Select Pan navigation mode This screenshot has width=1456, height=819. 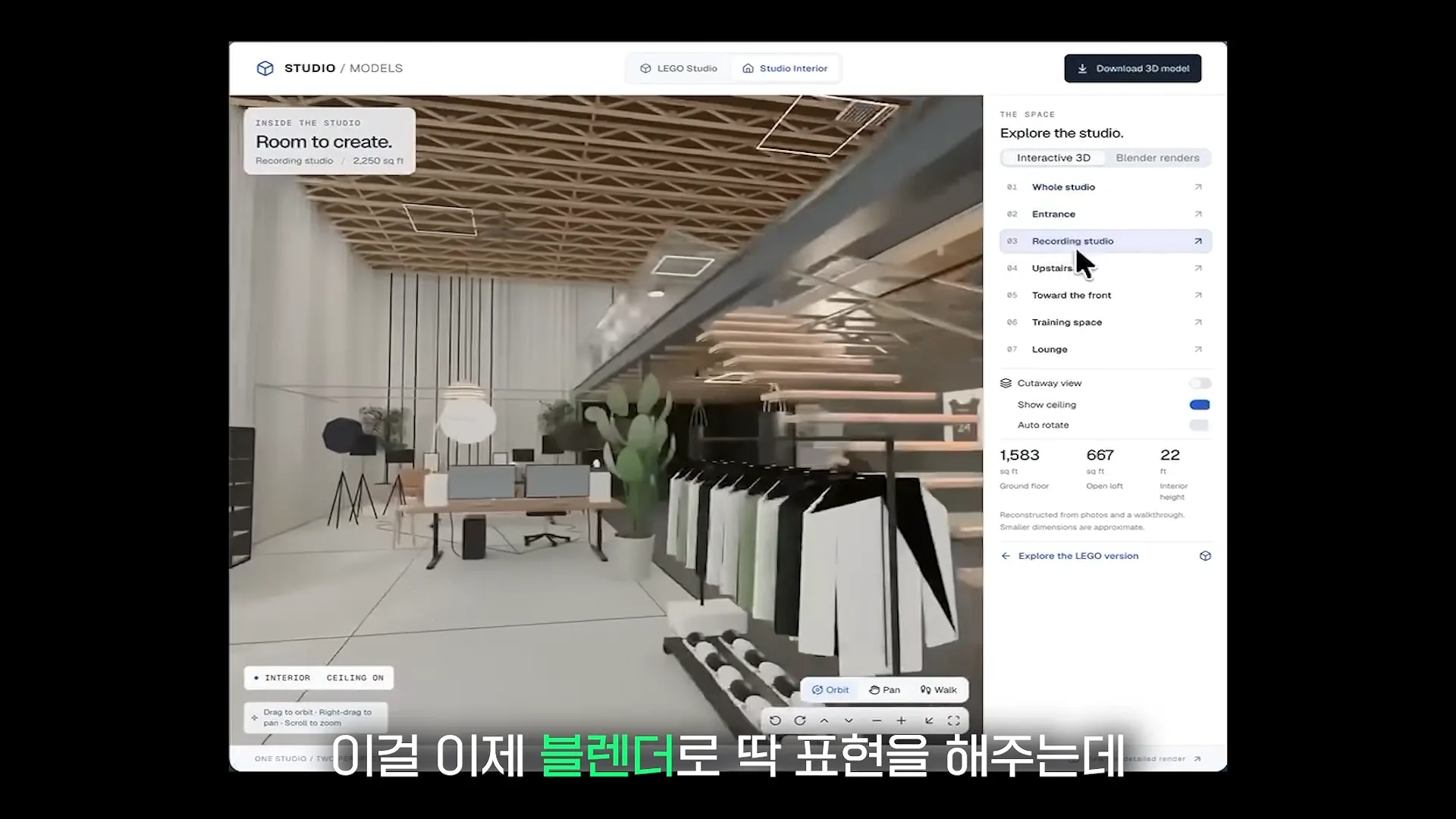[884, 690]
